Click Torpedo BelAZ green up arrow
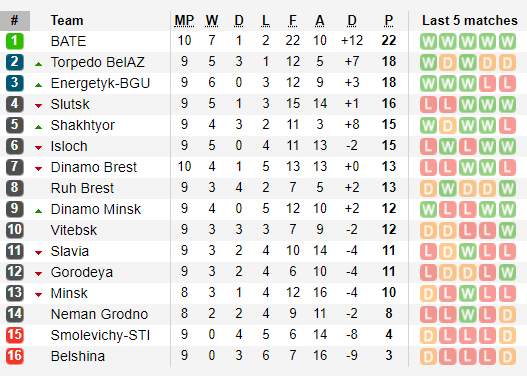This screenshot has width=527, height=376. 39,64
